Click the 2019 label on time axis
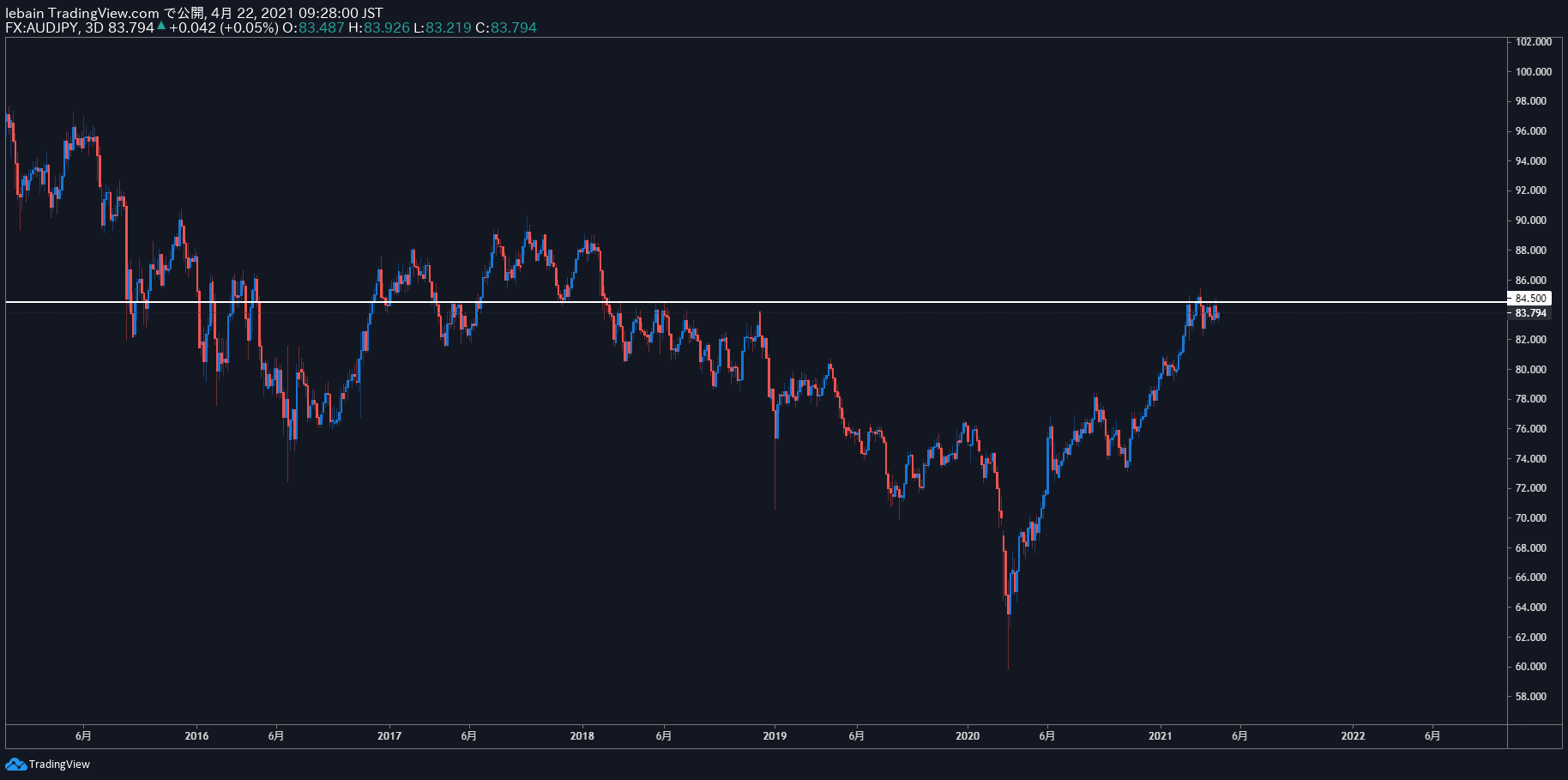Image resolution: width=1568 pixels, height=780 pixels. pos(775,735)
